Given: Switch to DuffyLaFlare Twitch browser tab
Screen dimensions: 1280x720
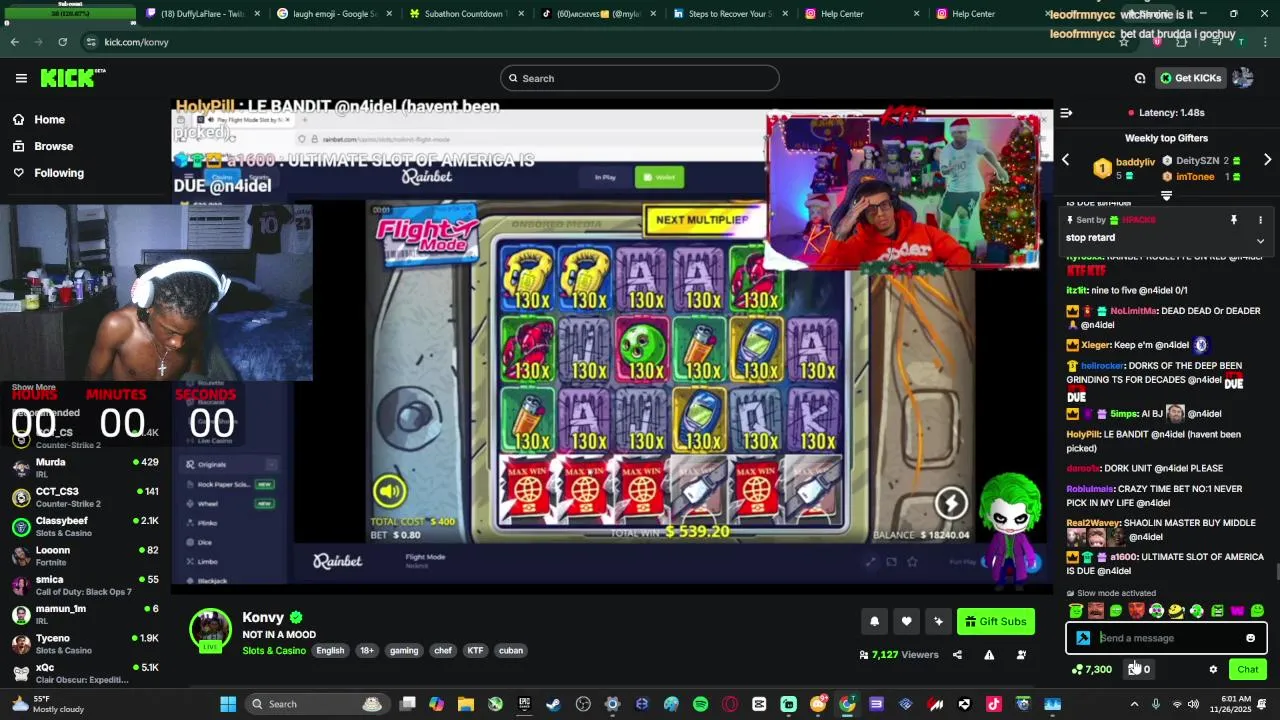Looking at the screenshot, I should pos(204,14).
